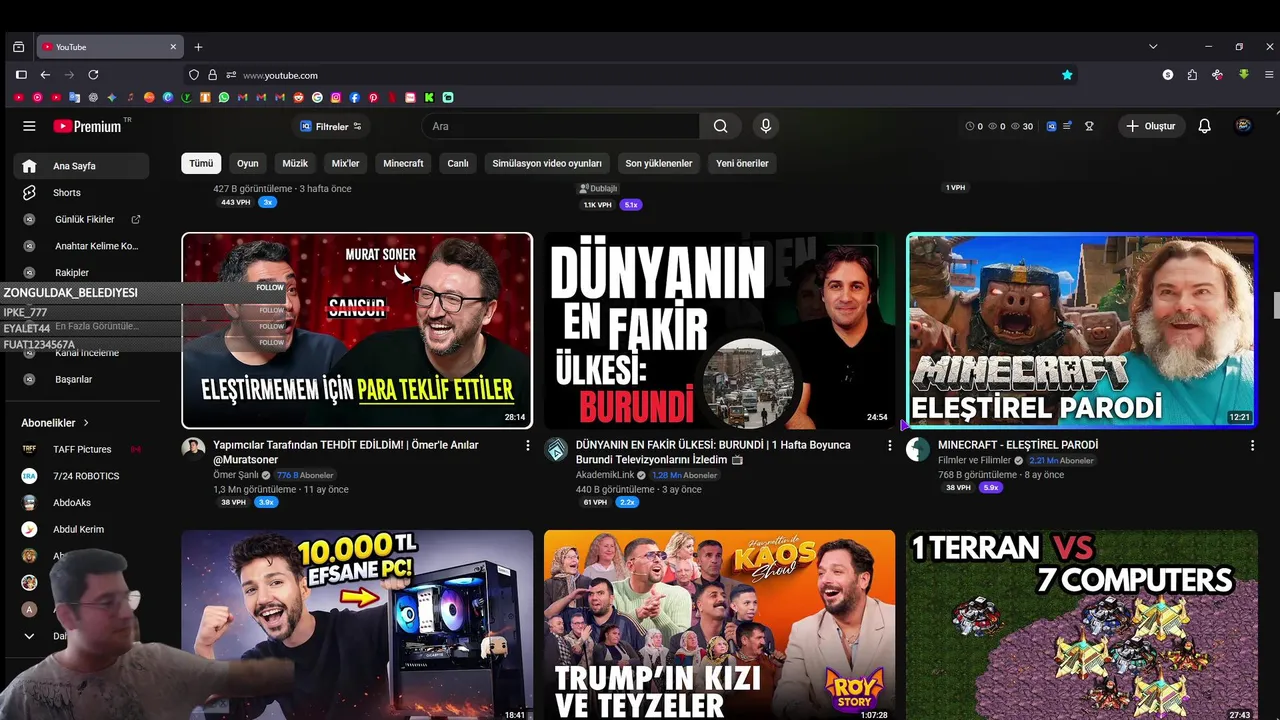Select the Yeni öneriler chip
The height and width of the screenshot is (720, 1280).
pyautogui.click(x=742, y=163)
